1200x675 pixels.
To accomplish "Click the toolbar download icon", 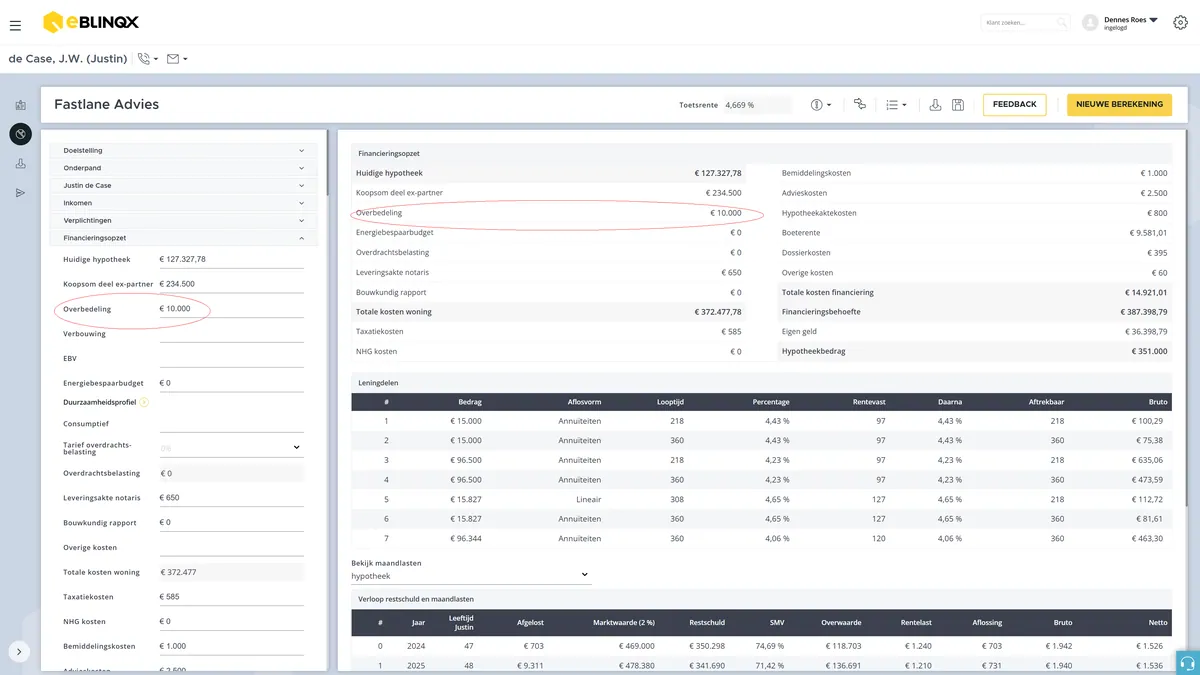I will click(x=935, y=104).
